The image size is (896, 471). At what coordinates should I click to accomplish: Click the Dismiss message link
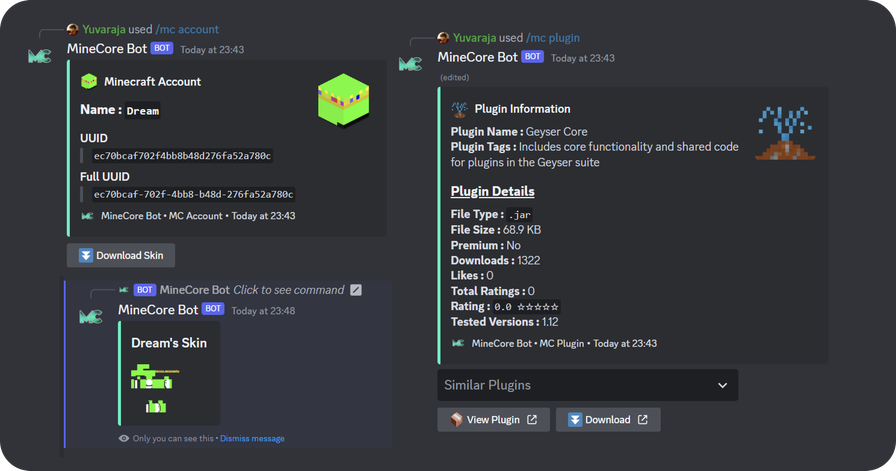(252, 438)
